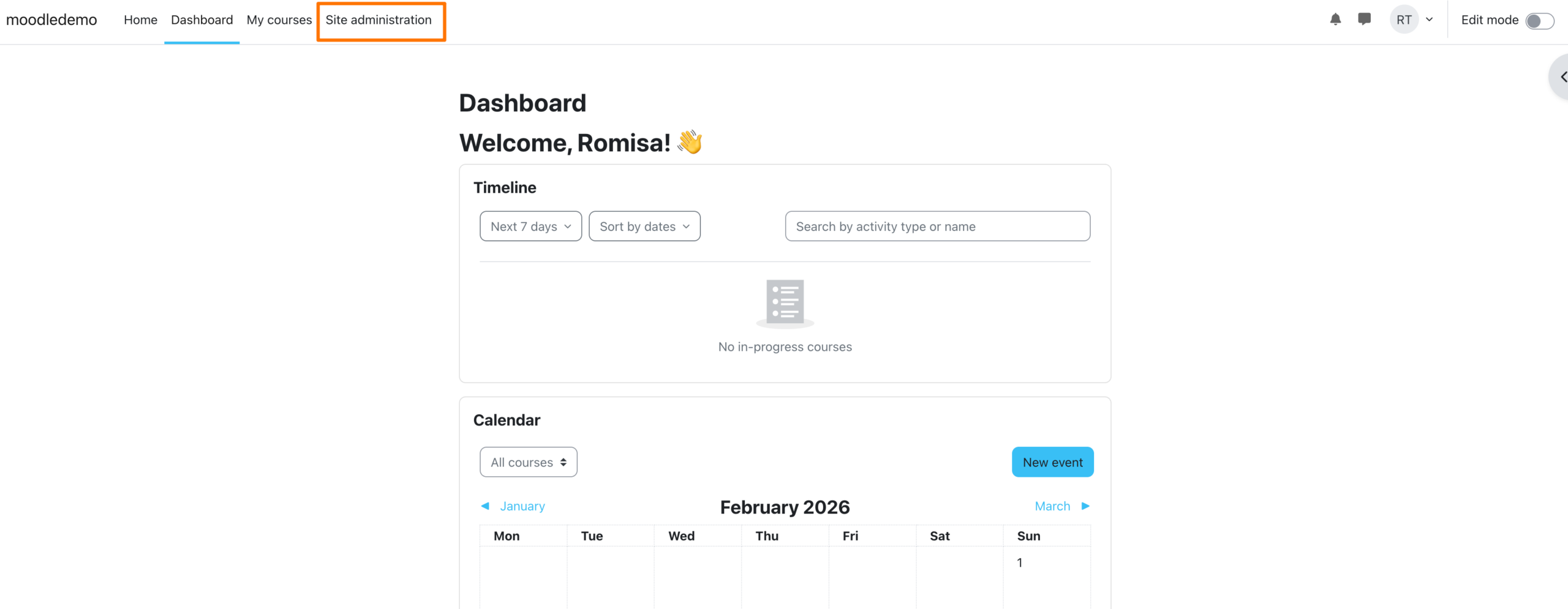Switch to the Home tab

coord(140,20)
